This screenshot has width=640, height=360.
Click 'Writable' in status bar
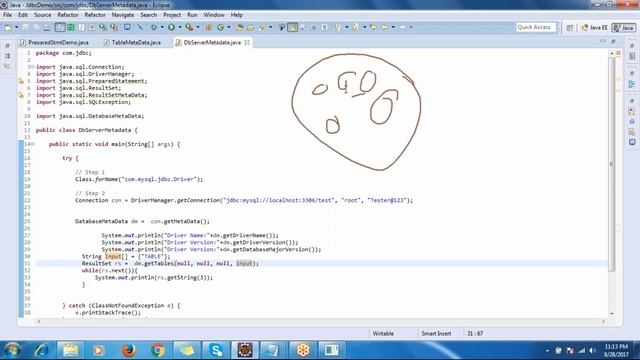383,333
